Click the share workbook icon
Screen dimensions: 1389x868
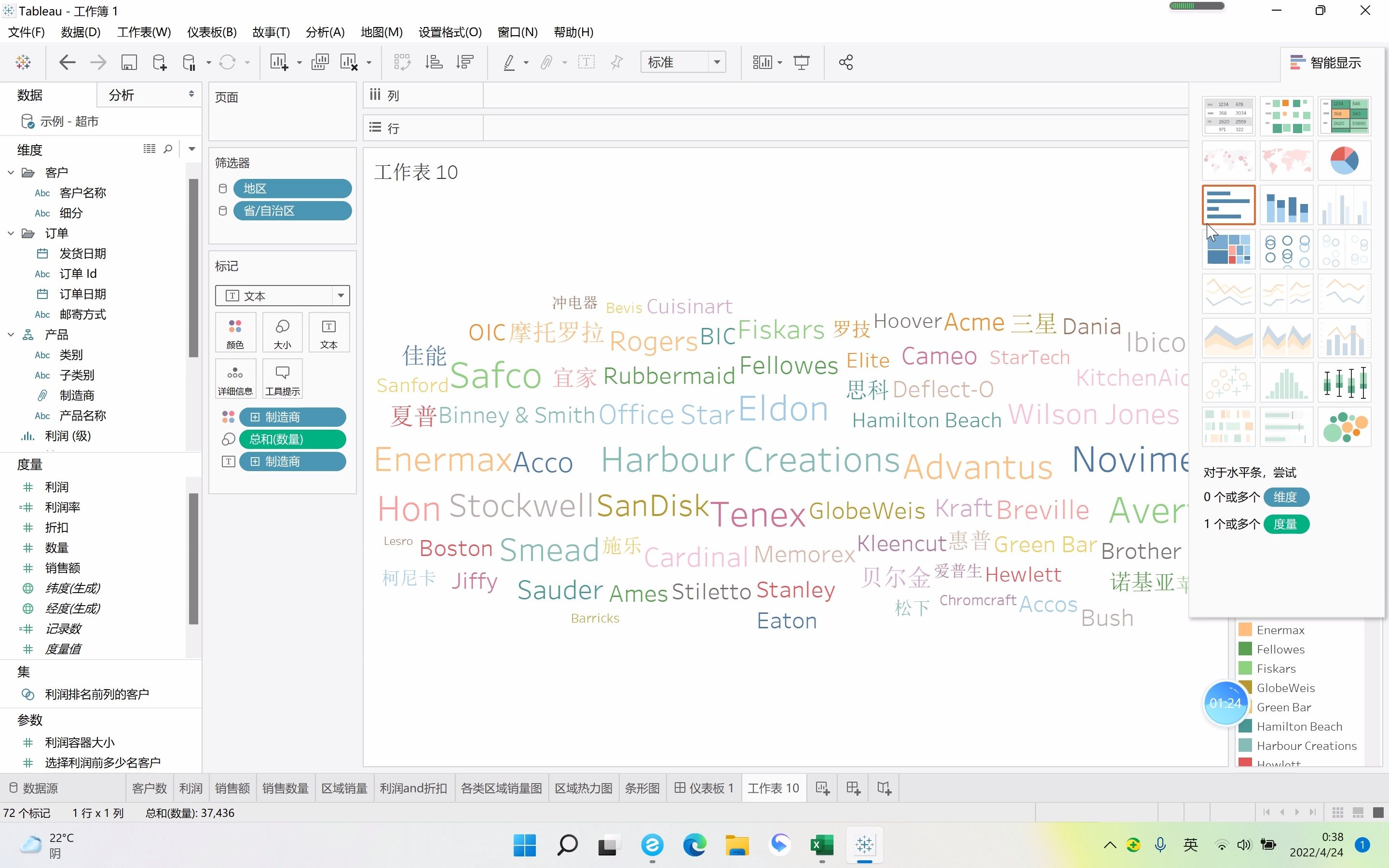[845, 62]
